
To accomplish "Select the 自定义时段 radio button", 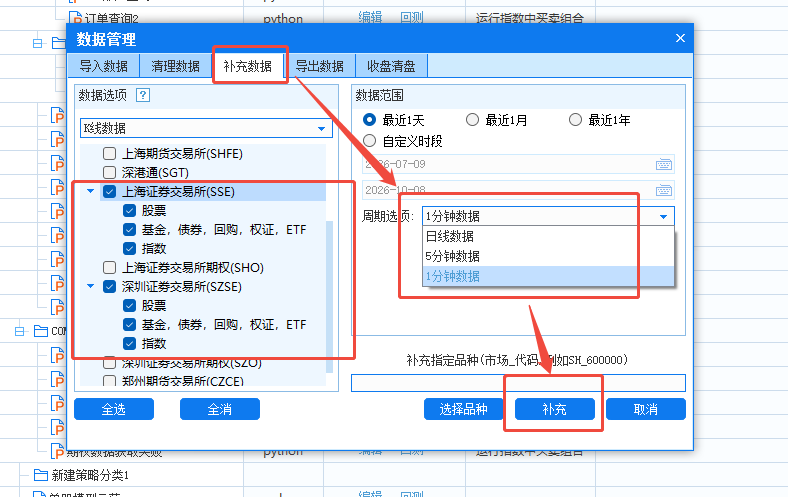I will pyautogui.click(x=369, y=141).
